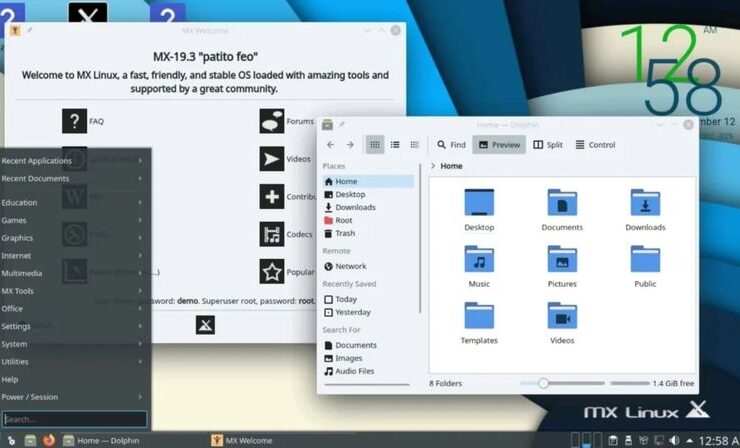740x448 pixels.
Task: Click the breadcrumb chevron before Home
Action: [x=433, y=166]
